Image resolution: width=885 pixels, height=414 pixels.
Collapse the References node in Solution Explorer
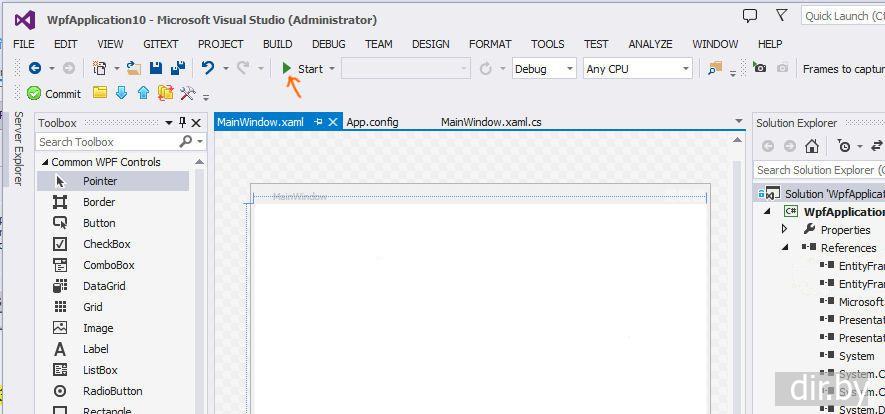pyautogui.click(x=785, y=247)
